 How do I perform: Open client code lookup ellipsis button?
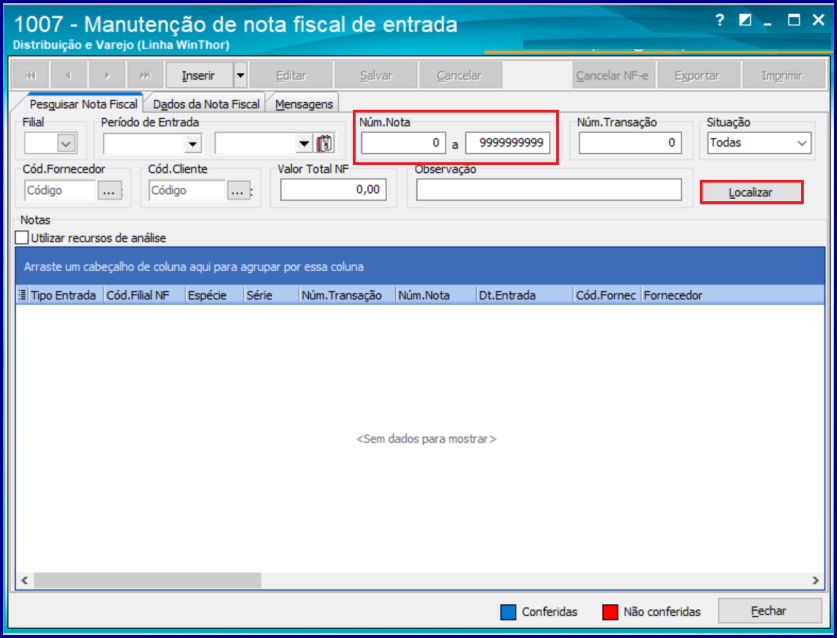[238, 191]
